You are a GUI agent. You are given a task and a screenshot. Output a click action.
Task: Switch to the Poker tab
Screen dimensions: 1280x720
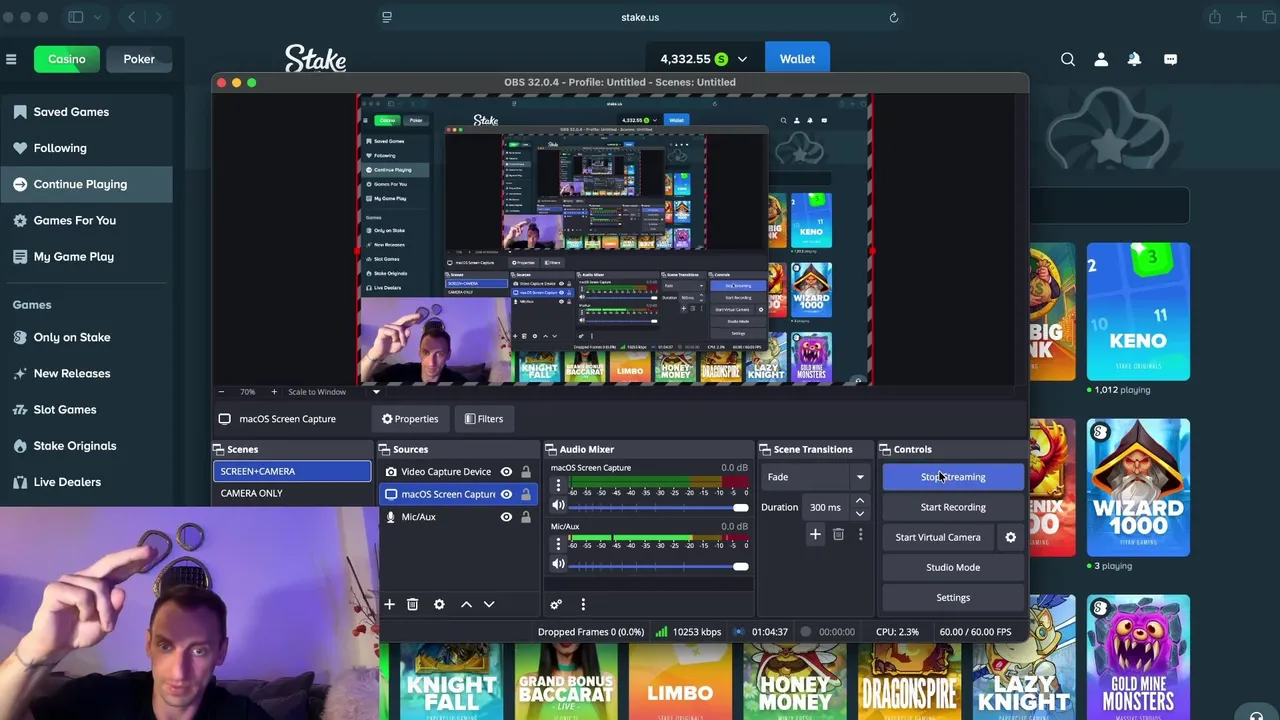[x=139, y=59]
